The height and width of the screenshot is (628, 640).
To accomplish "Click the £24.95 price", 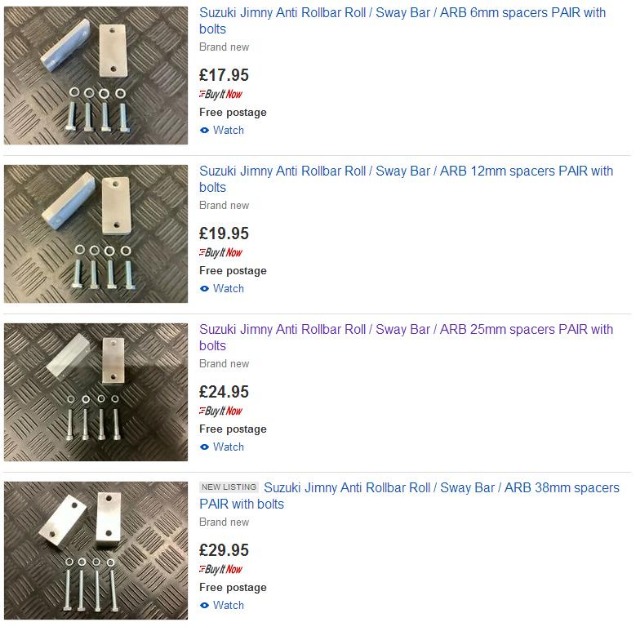I will point(224,392).
